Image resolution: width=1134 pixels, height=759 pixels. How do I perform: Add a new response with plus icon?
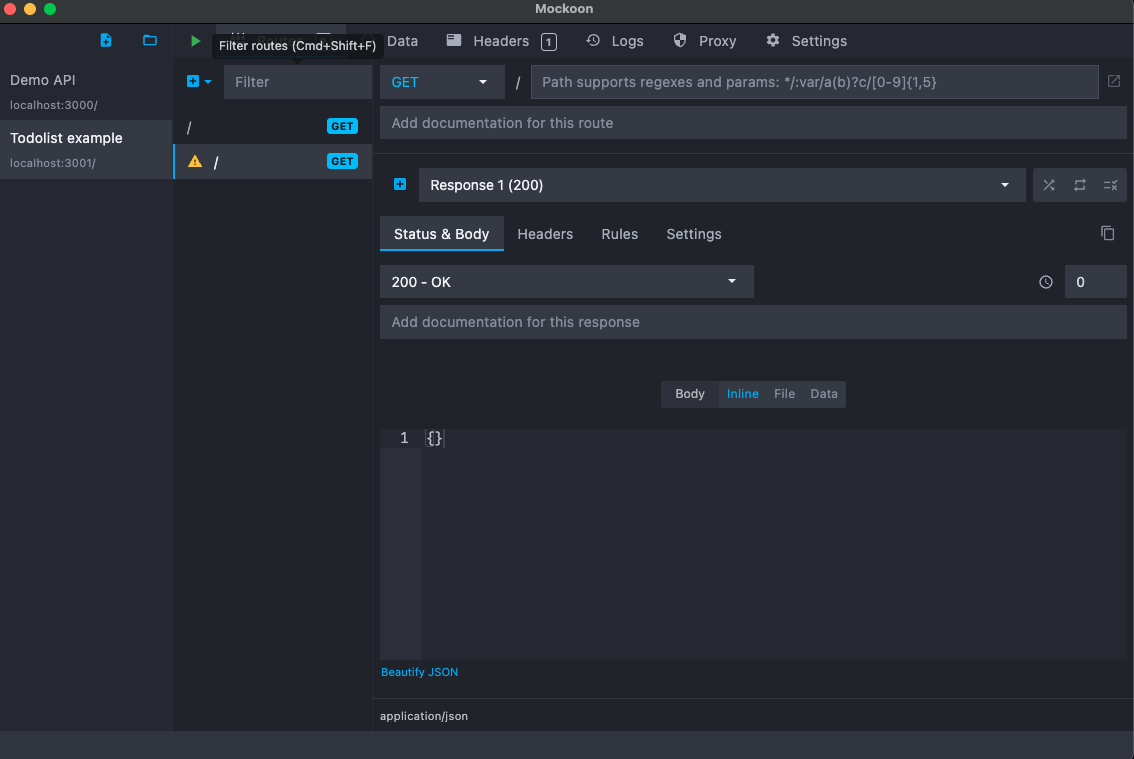point(400,185)
